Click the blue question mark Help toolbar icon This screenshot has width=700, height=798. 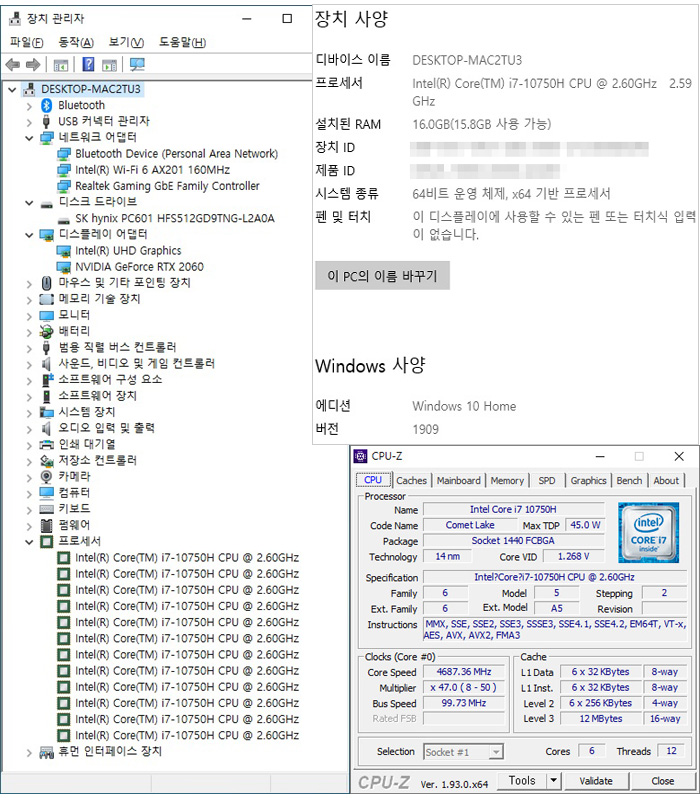[x=88, y=64]
